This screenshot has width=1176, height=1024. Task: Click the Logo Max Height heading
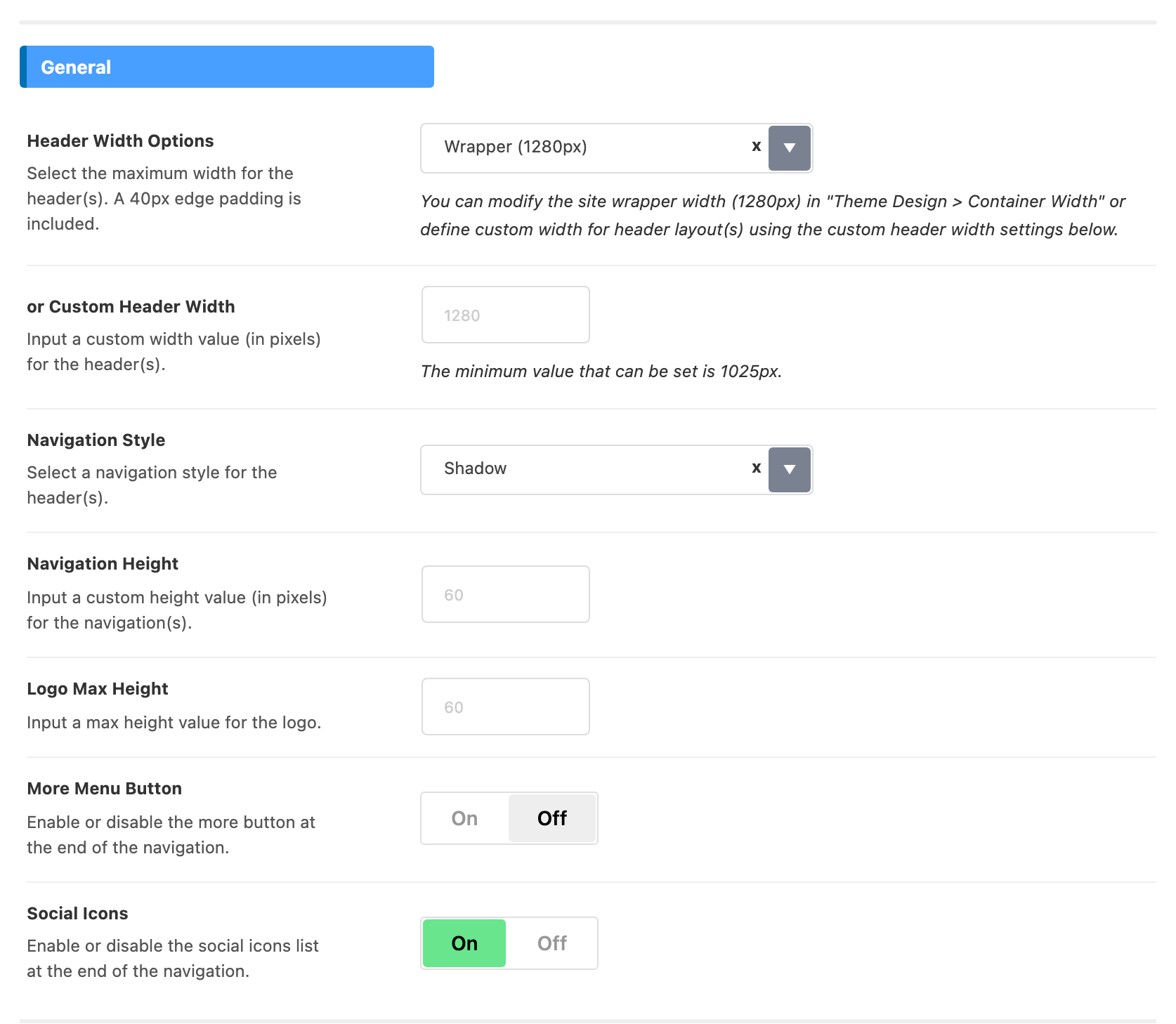[x=98, y=688]
